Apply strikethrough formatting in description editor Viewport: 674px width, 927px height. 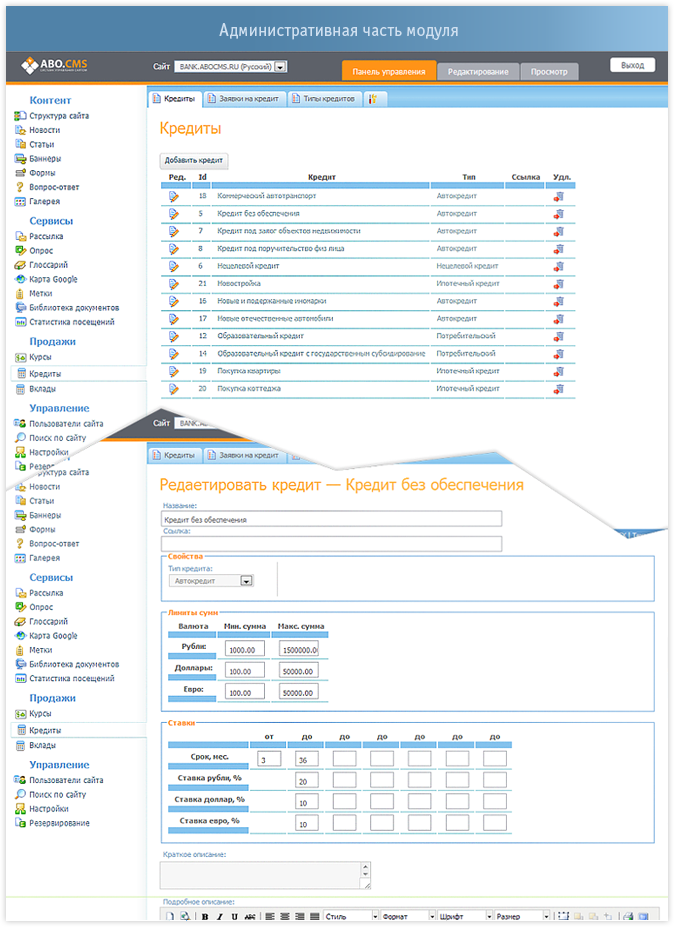click(250, 916)
